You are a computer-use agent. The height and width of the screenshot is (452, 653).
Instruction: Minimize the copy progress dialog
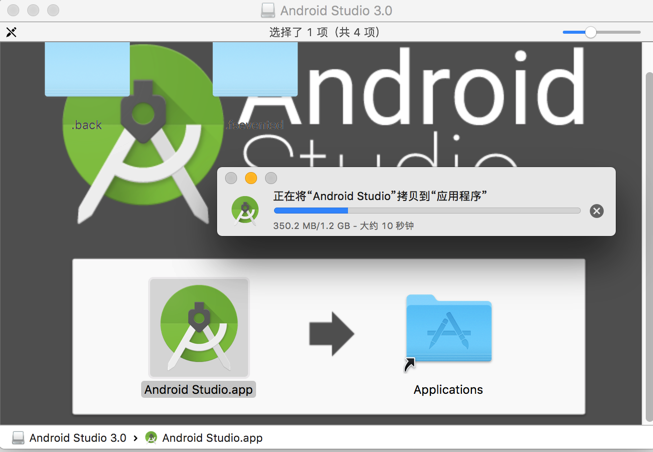251,178
